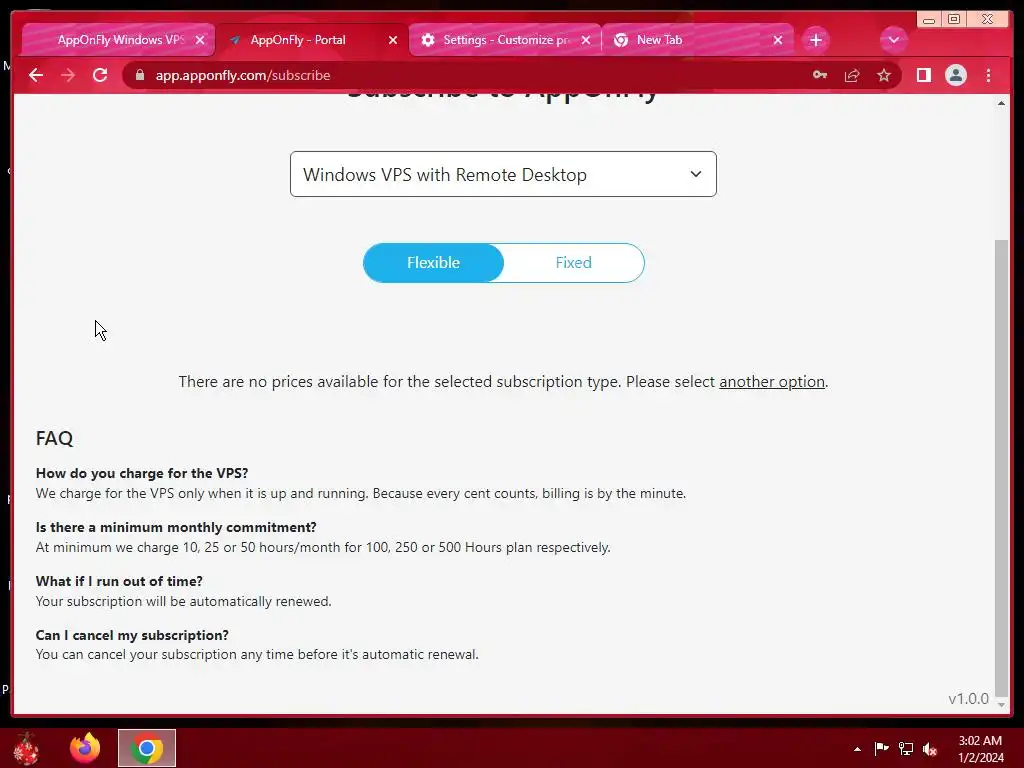The image size is (1024, 768).
Task: Click the FAQ heading
Action: [x=54, y=438]
